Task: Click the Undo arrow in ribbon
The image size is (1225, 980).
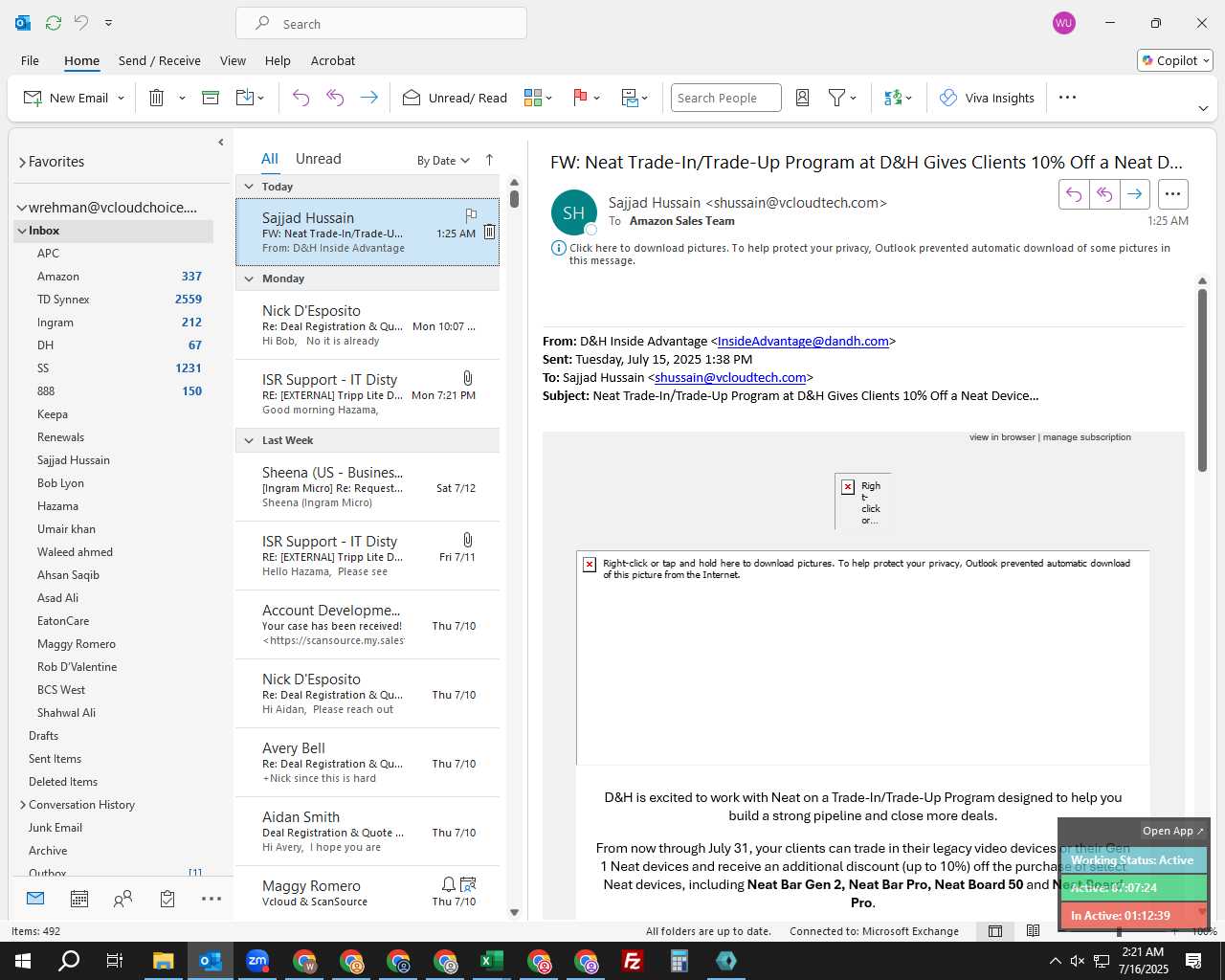Action: pyautogui.click(x=301, y=98)
